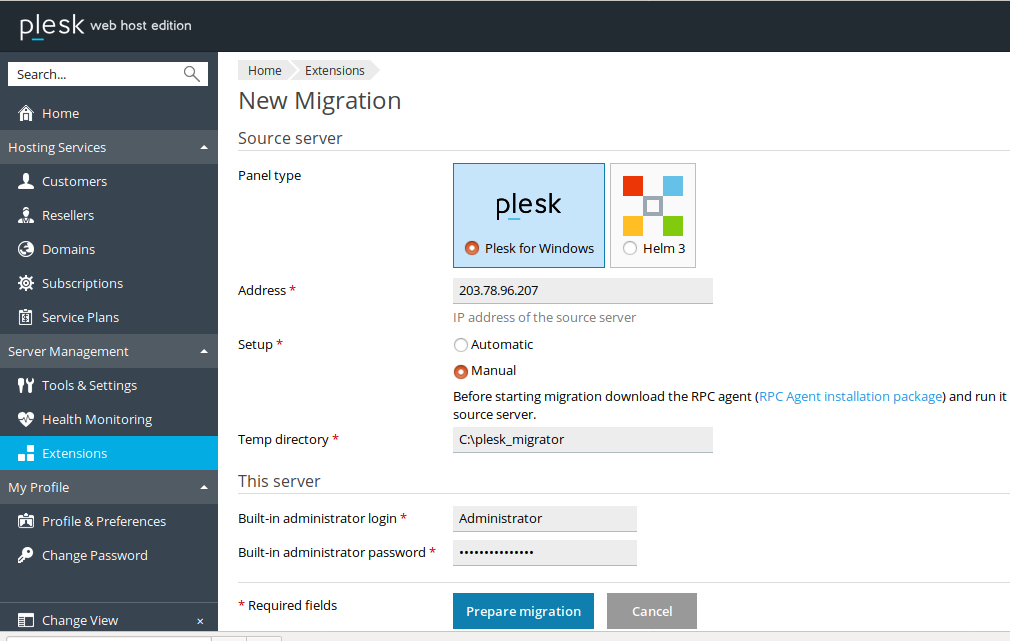Click the Resellers icon in sidebar
Screen dimensions: 1010x641
pyautogui.click(x=26, y=216)
